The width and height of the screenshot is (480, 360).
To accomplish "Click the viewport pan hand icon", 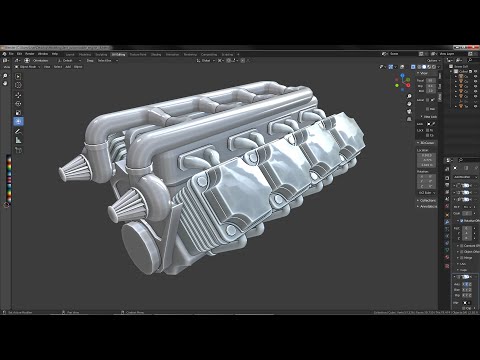I will [409, 104].
